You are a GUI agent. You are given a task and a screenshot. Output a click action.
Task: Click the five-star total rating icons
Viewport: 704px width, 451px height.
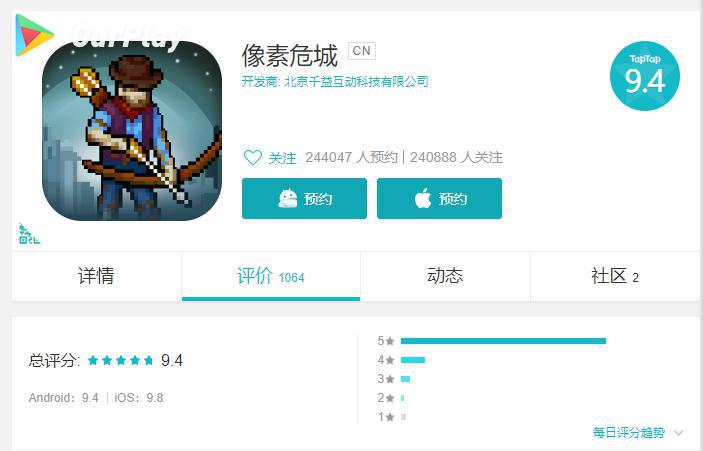coord(120,360)
